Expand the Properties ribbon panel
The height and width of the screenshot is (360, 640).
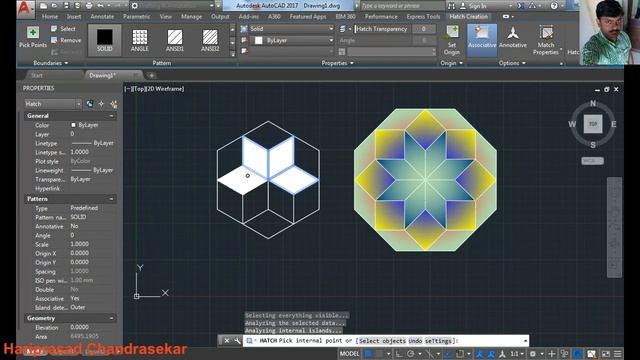tap(337, 63)
